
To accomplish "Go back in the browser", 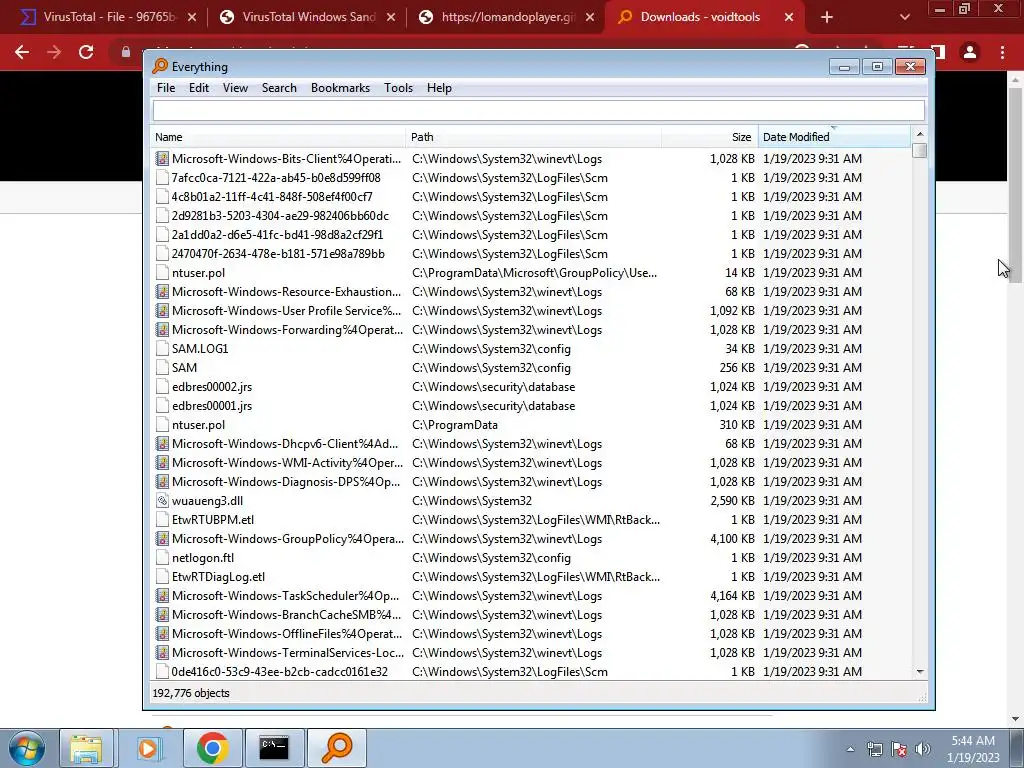I will pyautogui.click(x=22, y=52).
